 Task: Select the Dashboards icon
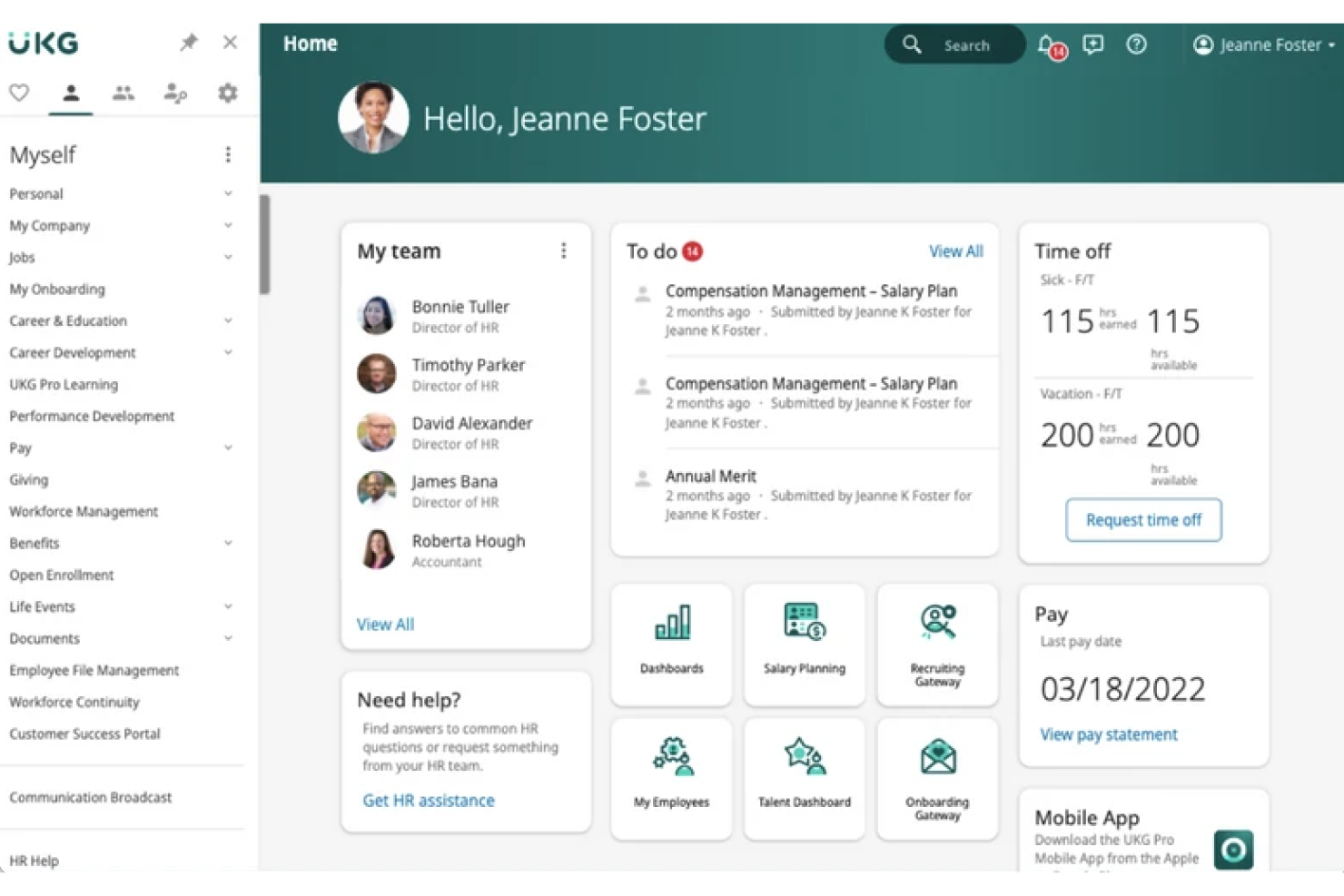click(671, 644)
